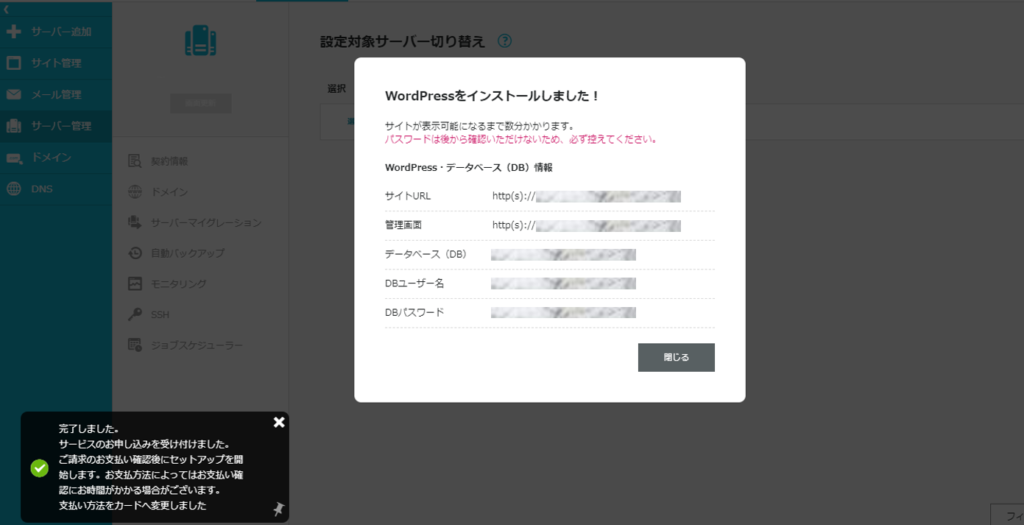This screenshot has height=525, width=1024.
Task: Click the globe icon beside DNS
Action: pos(14,189)
